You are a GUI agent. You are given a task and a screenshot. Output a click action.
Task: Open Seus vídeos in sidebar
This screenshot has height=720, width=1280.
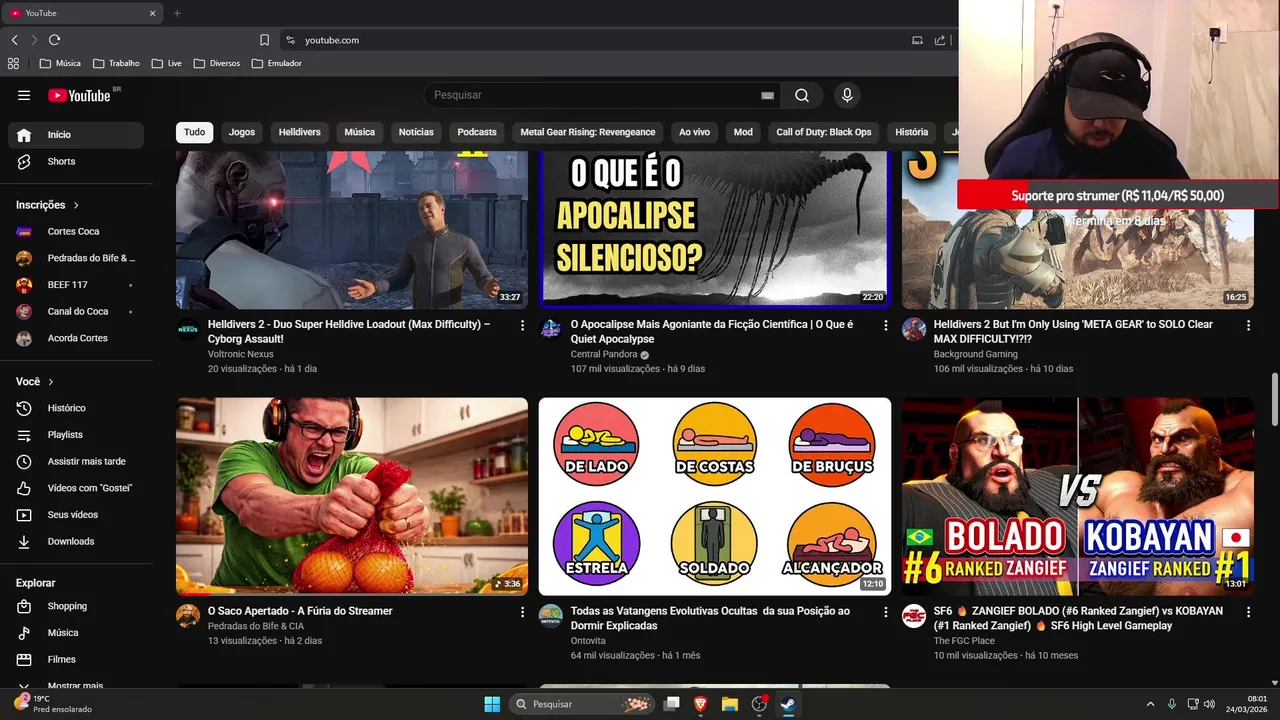pyautogui.click(x=76, y=515)
